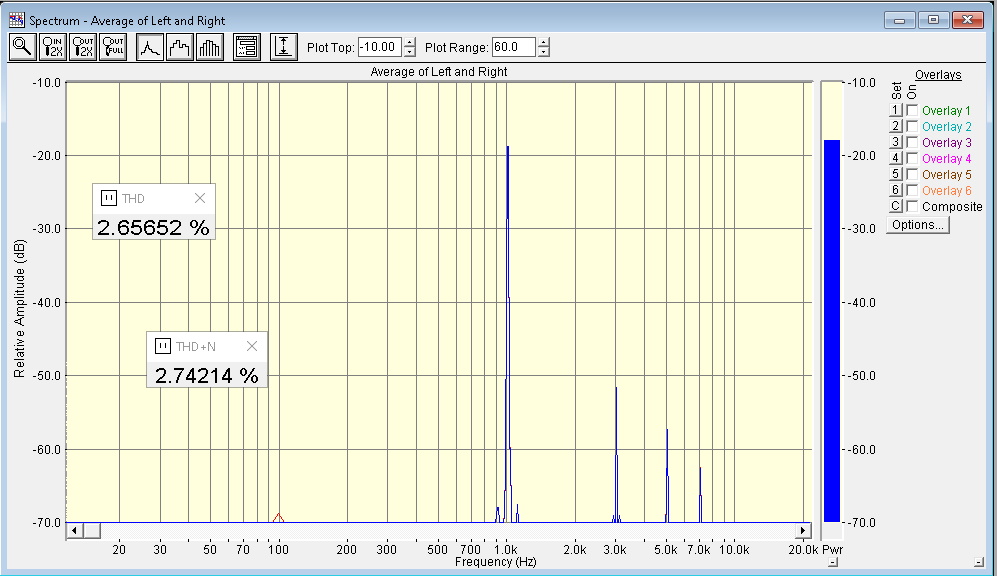Screen dimensions: 997x576
Task: Select the stepped outline plot style
Action: pos(180,47)
